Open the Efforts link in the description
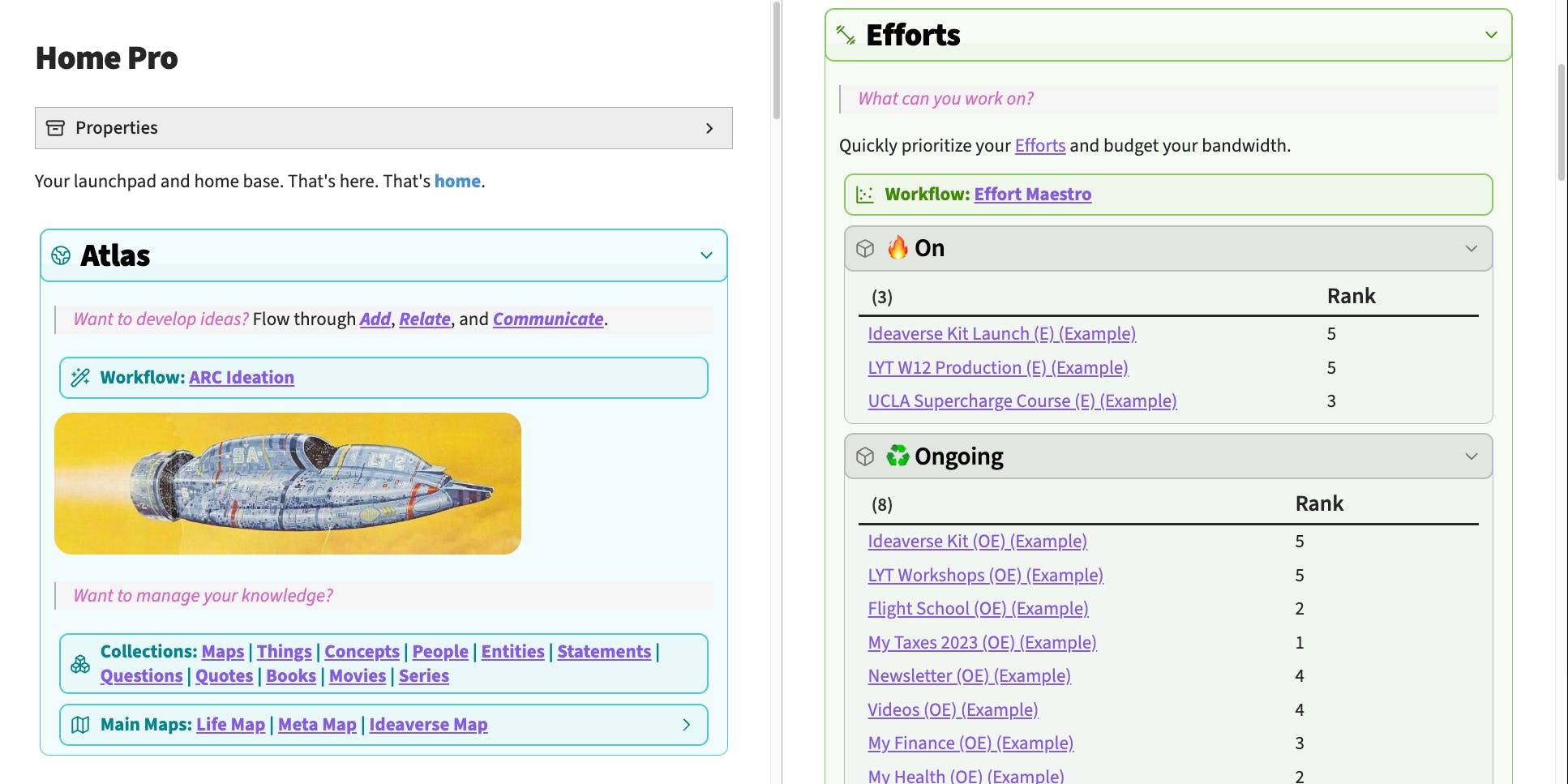The height and width of the screenshot is (784, 1568). [x=1040, y=146]
